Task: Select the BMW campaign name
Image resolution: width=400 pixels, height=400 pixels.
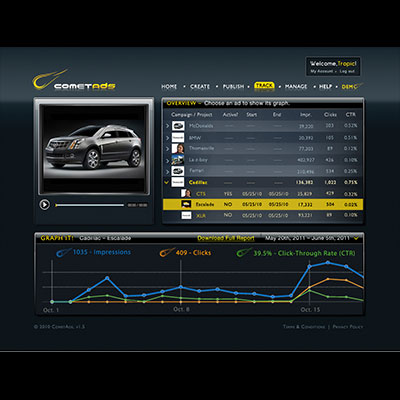Action: (195, 138)
